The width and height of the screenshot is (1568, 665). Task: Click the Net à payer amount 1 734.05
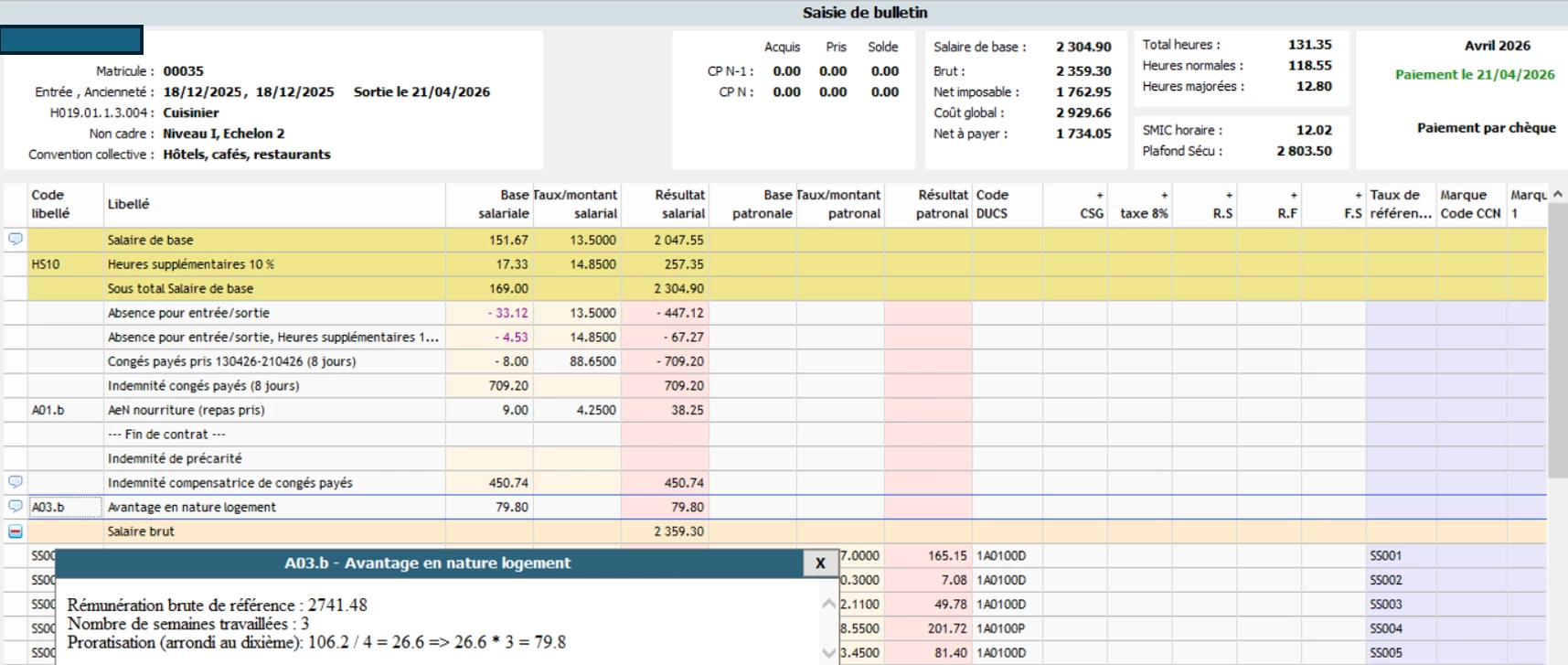tap(1083, 133)
